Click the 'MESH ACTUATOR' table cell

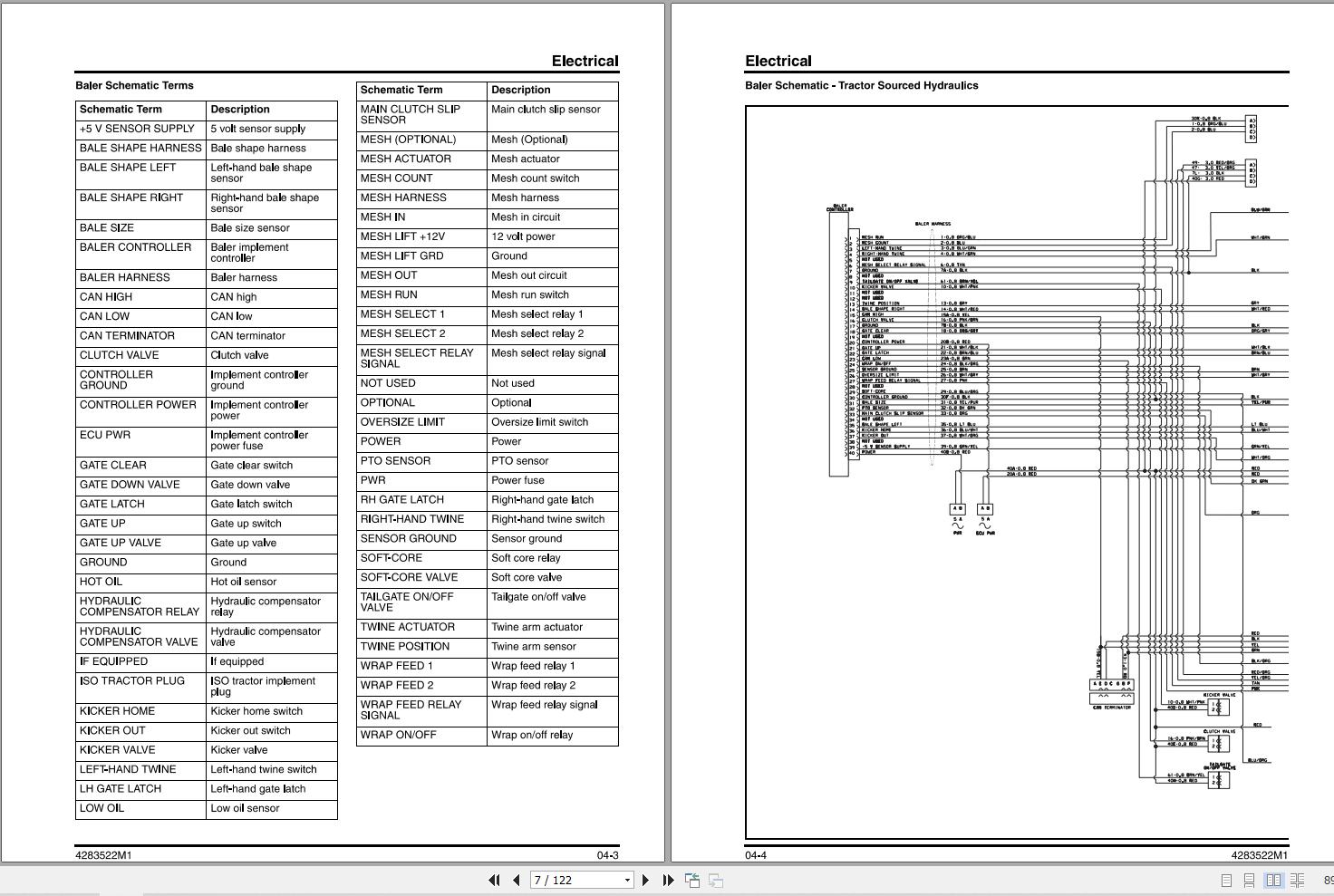coord(421,159)
